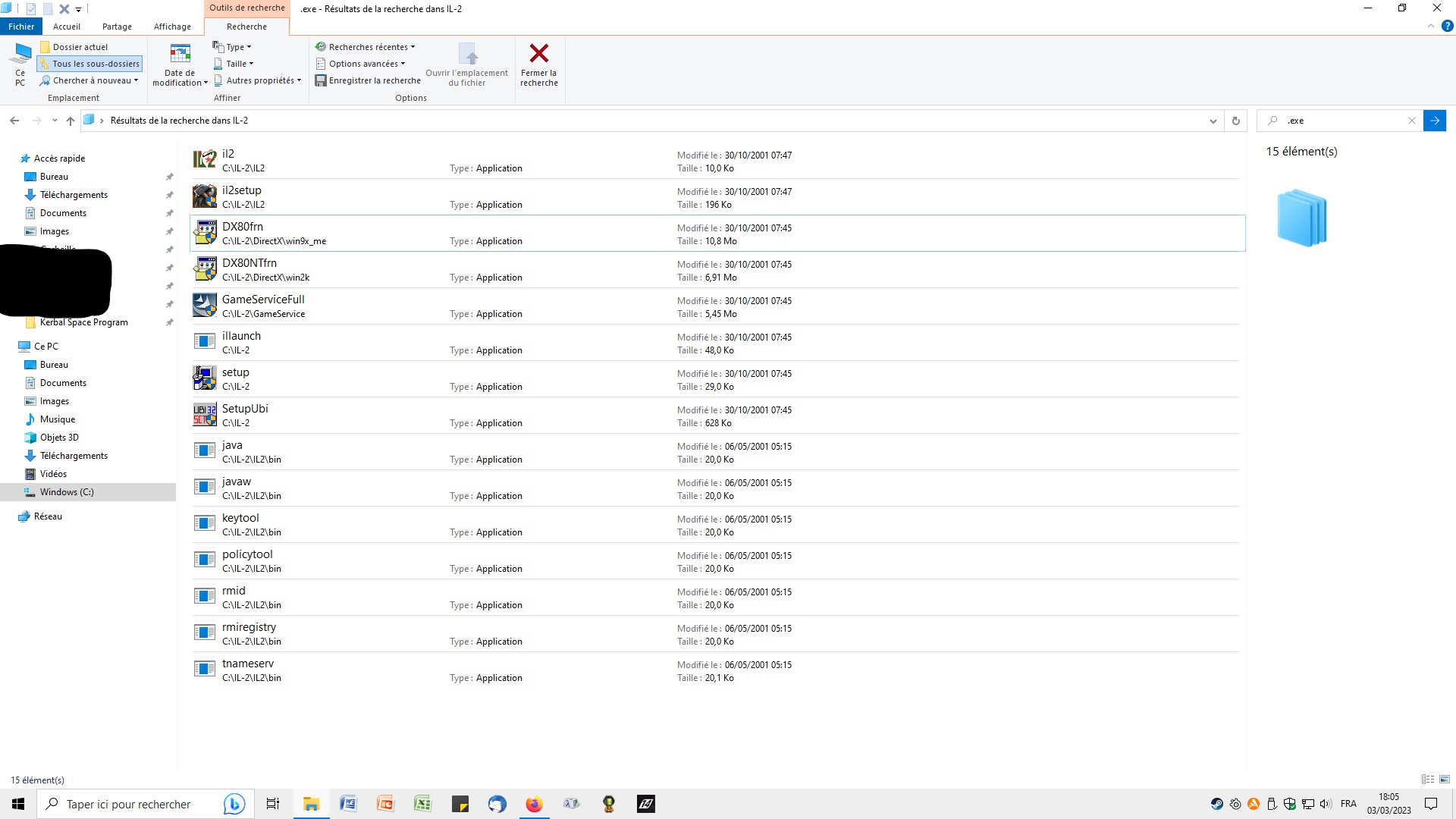Select the rmiregistry file name
This screenshot has height=819, width=1456.
point(249,627)
